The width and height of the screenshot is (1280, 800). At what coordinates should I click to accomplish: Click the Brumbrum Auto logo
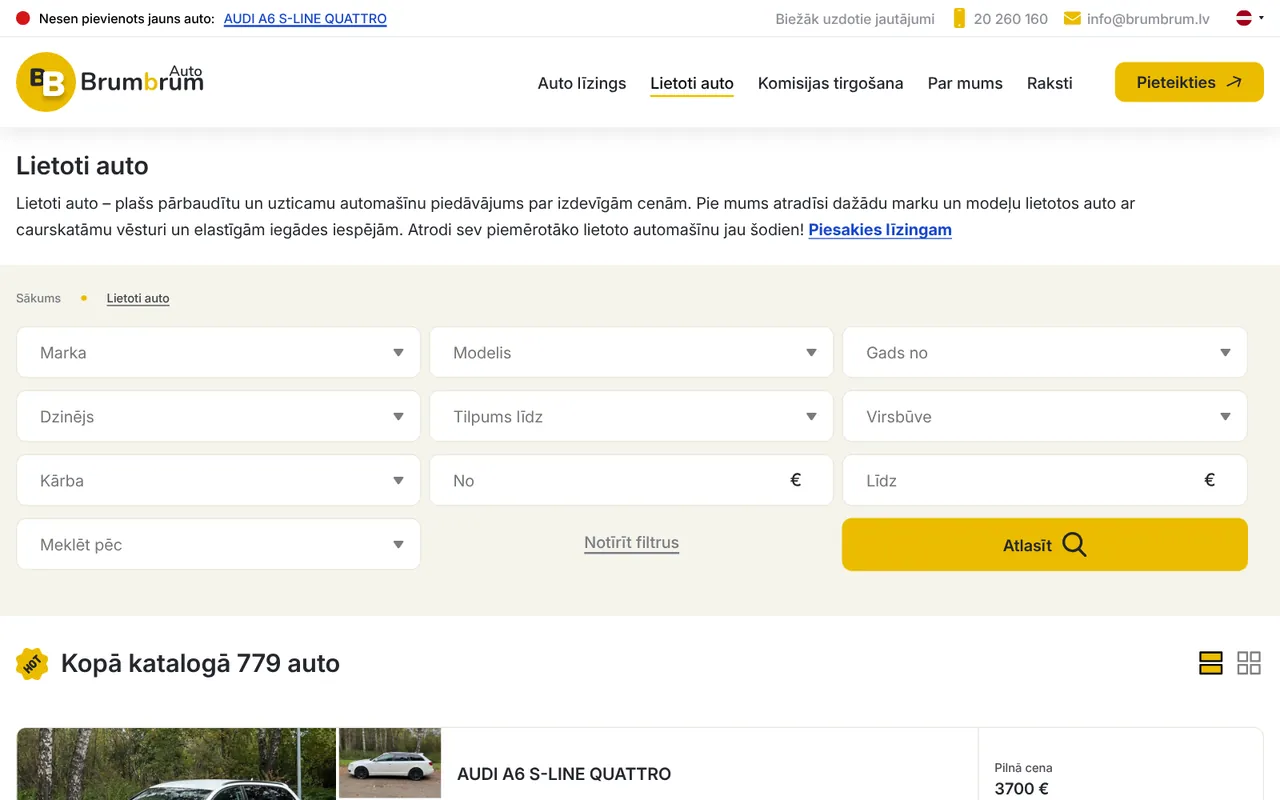pyautogui.click(x=110, y=82)
